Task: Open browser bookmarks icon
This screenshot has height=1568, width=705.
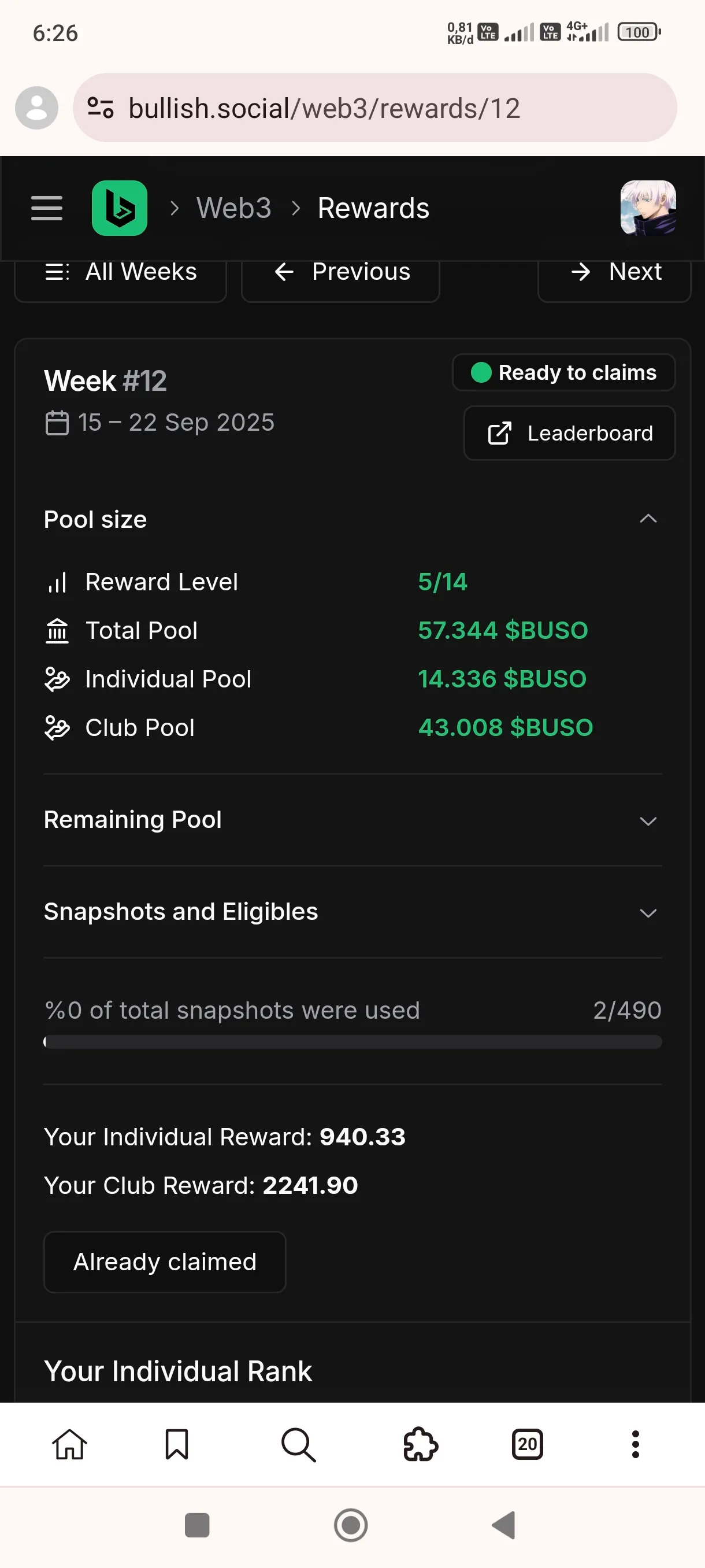Action: [x=177, y=1444]
